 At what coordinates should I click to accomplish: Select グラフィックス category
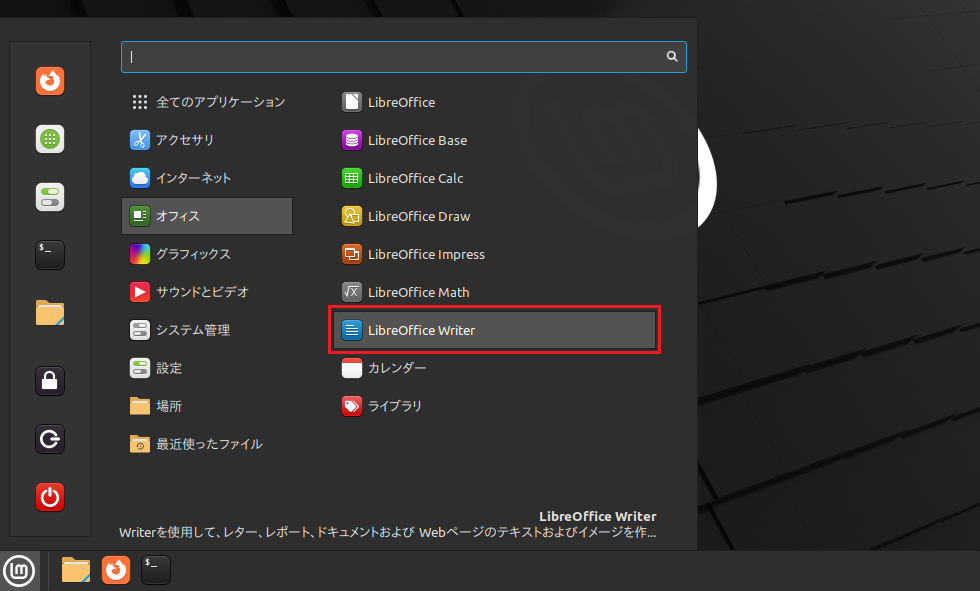pyautogui.click(x=207, y=254)
